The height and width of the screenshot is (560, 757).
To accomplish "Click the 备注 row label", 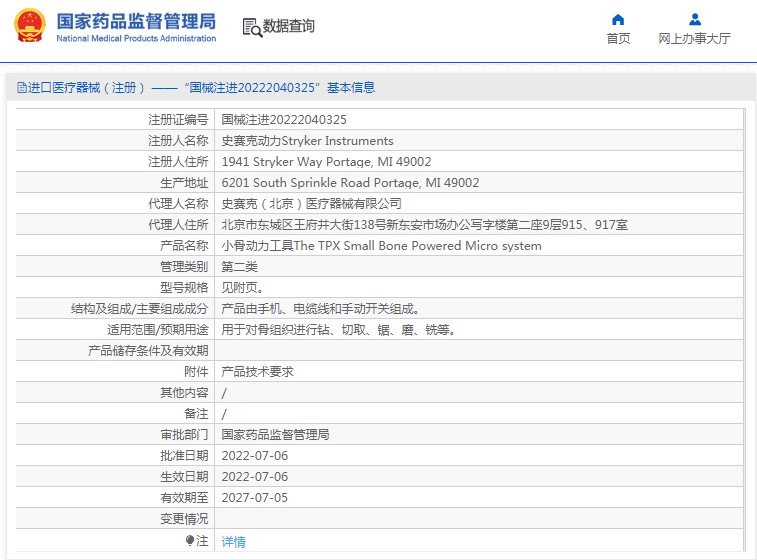I will point(196,414).
